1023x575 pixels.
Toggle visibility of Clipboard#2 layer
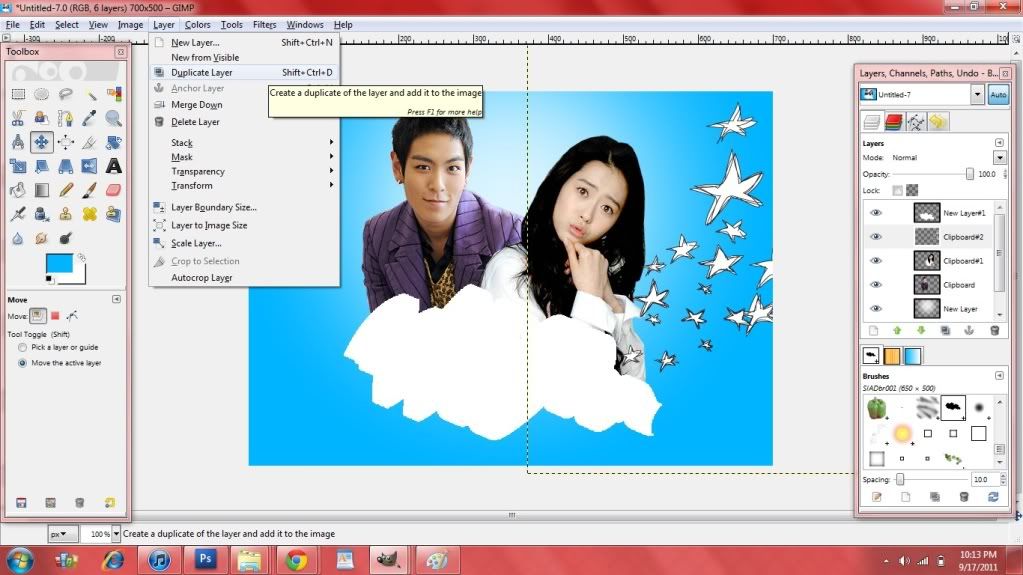tap(876, 237)
